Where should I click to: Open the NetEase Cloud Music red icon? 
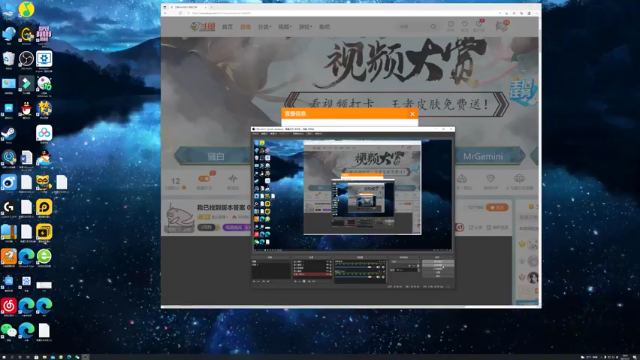click(9, 306)
